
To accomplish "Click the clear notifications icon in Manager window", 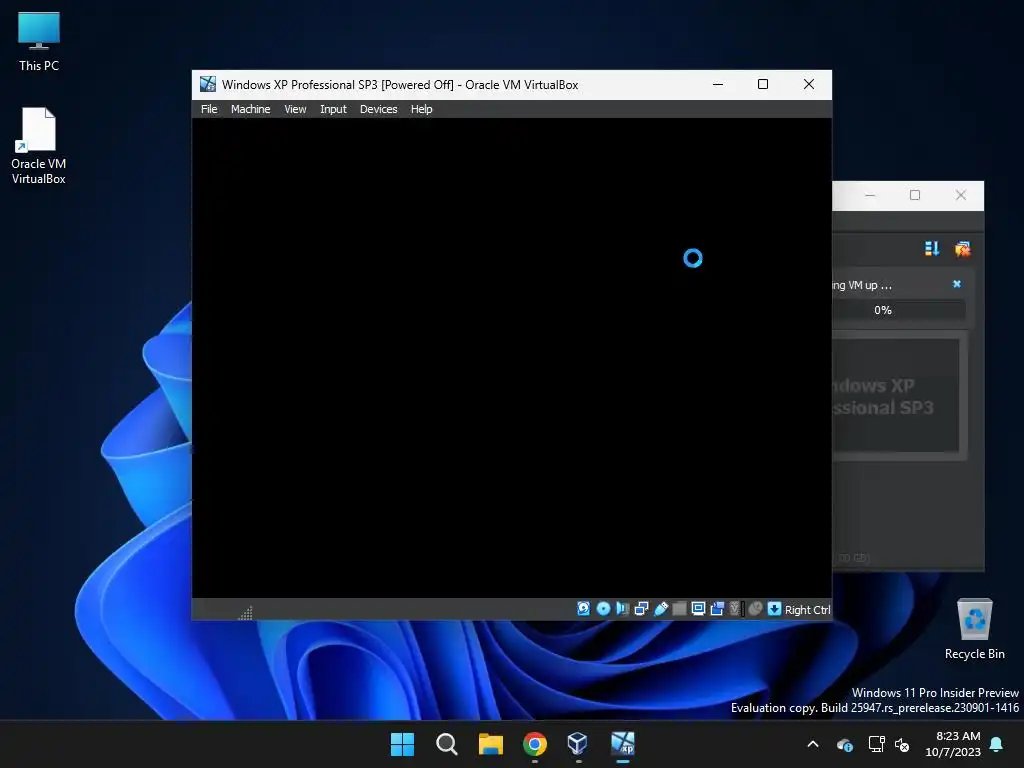I will pyautogui.click(x=962, y=249).
